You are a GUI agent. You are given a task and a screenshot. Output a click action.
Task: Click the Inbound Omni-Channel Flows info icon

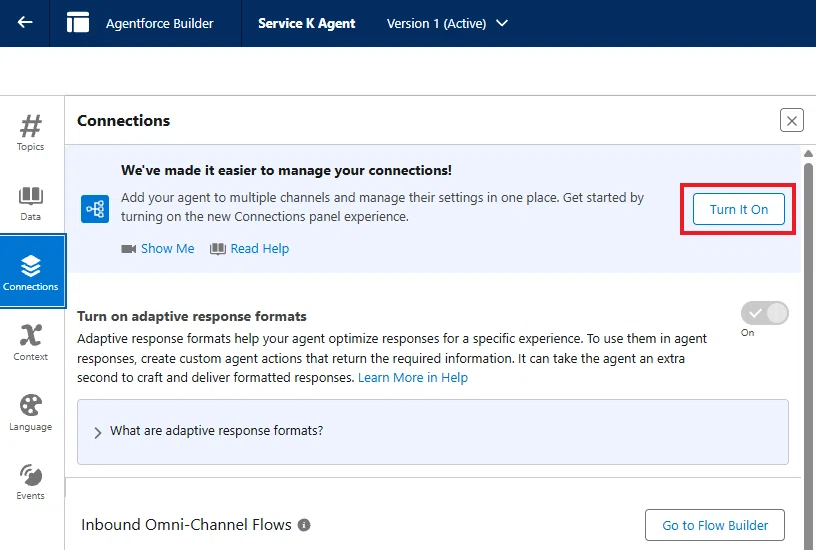tap(304, 525)
